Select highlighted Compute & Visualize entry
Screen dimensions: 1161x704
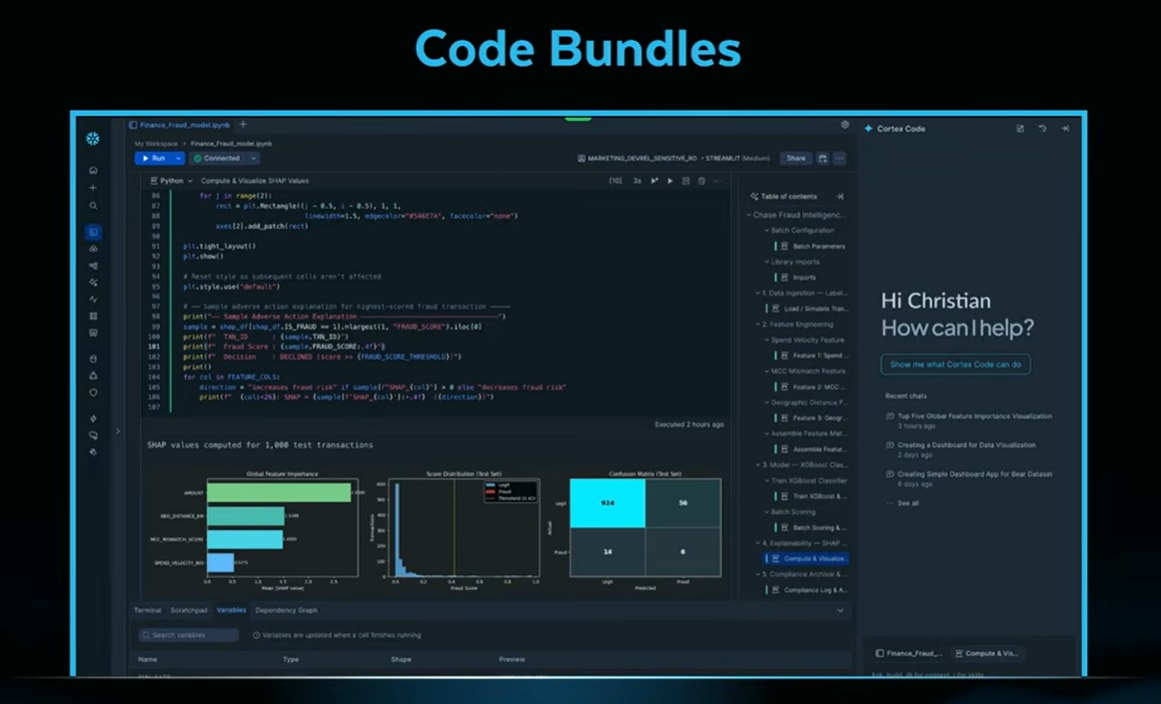[x=807, y=559]
